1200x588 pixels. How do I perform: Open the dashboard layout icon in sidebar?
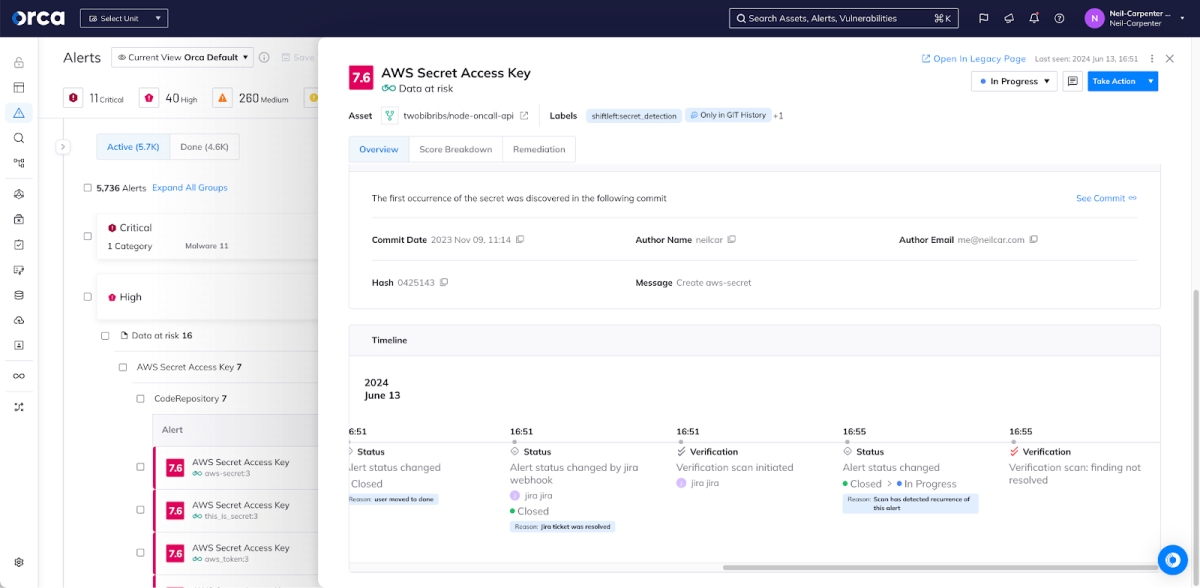(19, 88)
